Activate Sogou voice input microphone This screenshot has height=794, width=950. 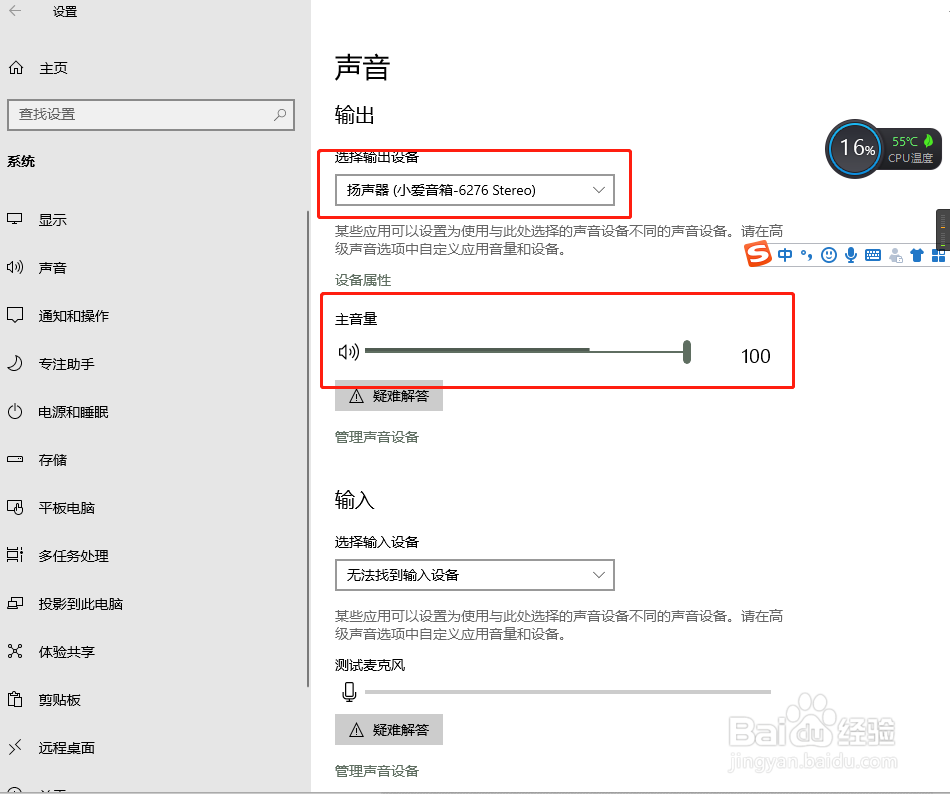click(x=851, y=254)
